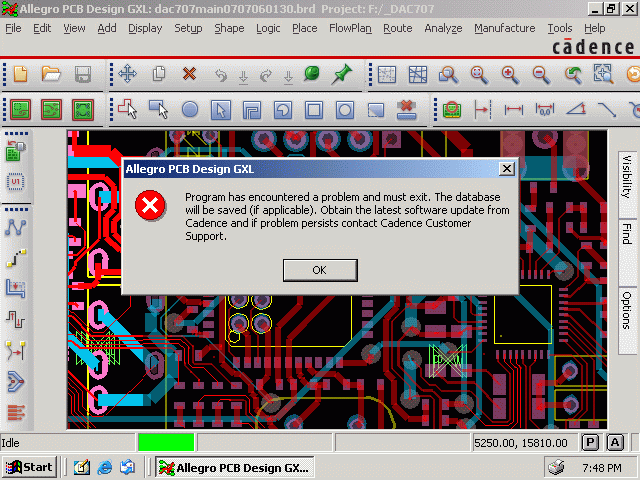Click the Shape Select arrow tool
Image resolution: width=640 pixels, height=480 pixels.
pos(221,110)
